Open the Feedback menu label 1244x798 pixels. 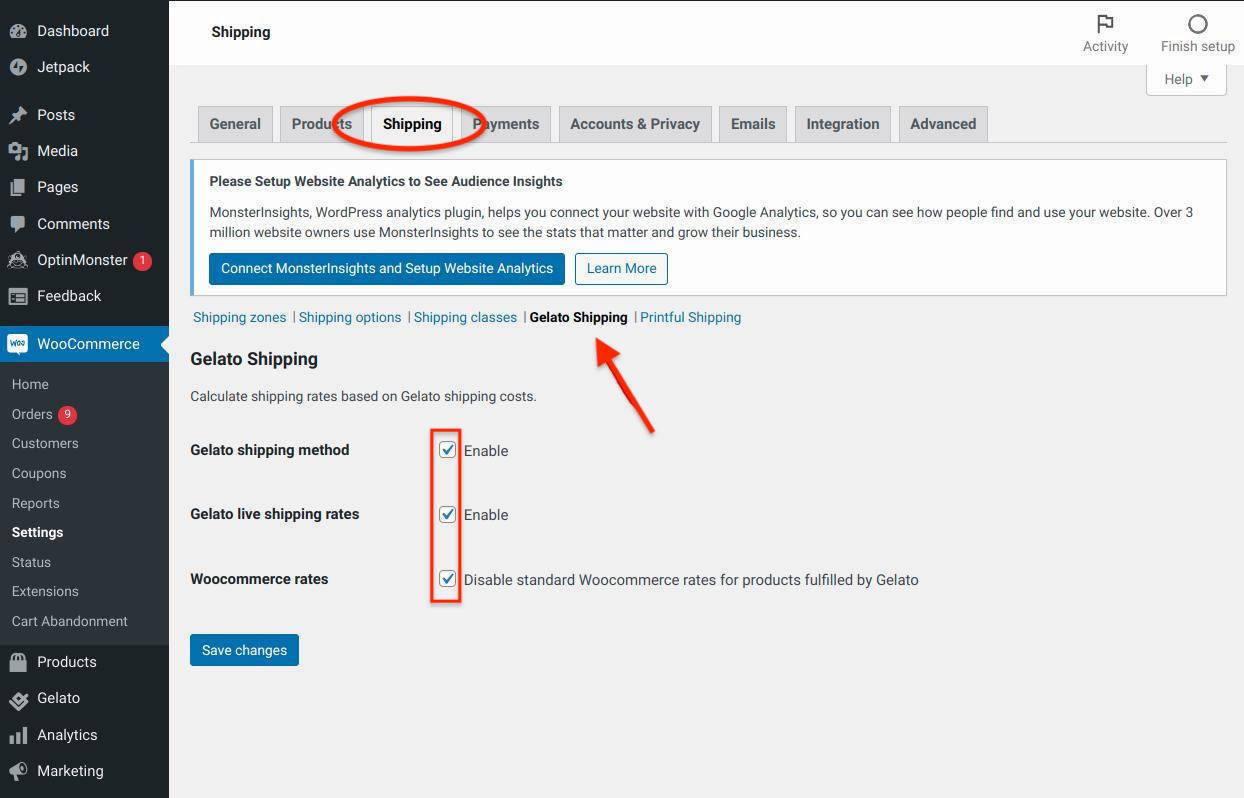click(x=69, y=296)
